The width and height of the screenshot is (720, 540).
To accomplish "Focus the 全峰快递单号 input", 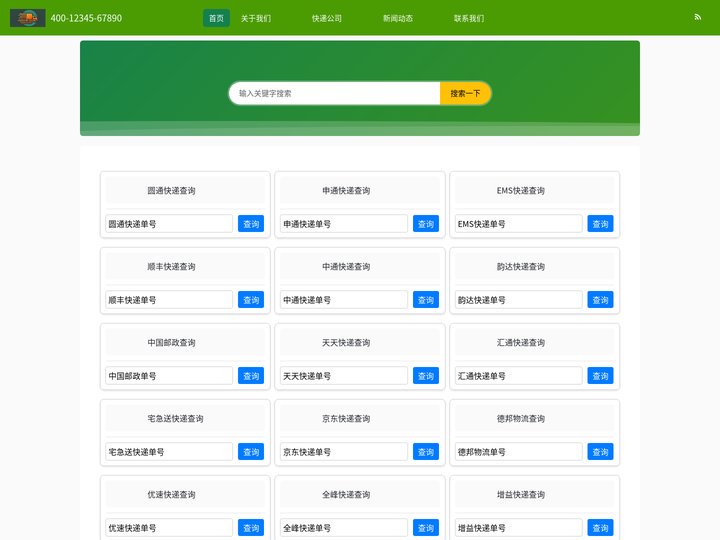I will tap(344, 528).
